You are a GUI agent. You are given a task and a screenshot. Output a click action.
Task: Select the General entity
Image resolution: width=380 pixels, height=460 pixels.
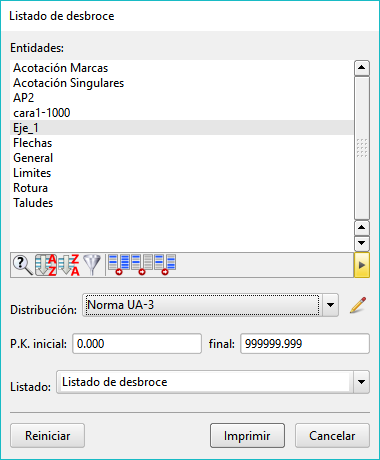point(182,158)
